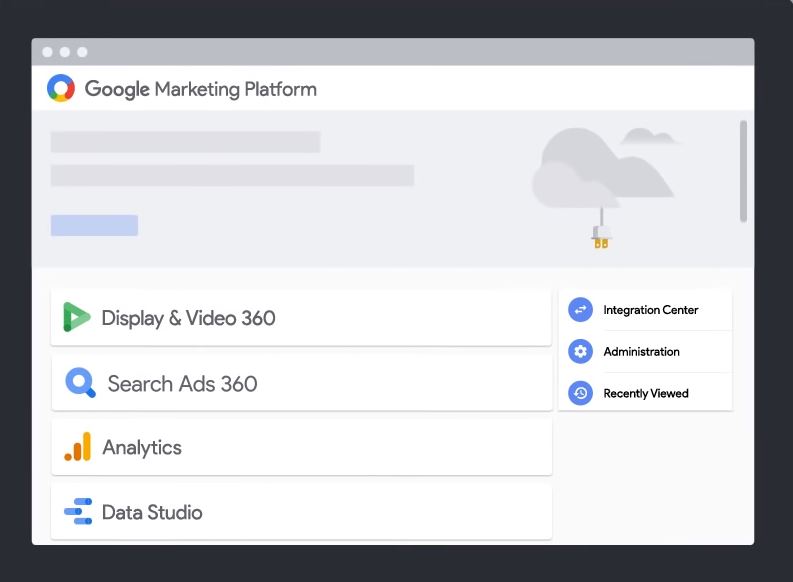Click the cloud with plug illustration
This screenshot has height=582, width=793.
click(606, 187)
